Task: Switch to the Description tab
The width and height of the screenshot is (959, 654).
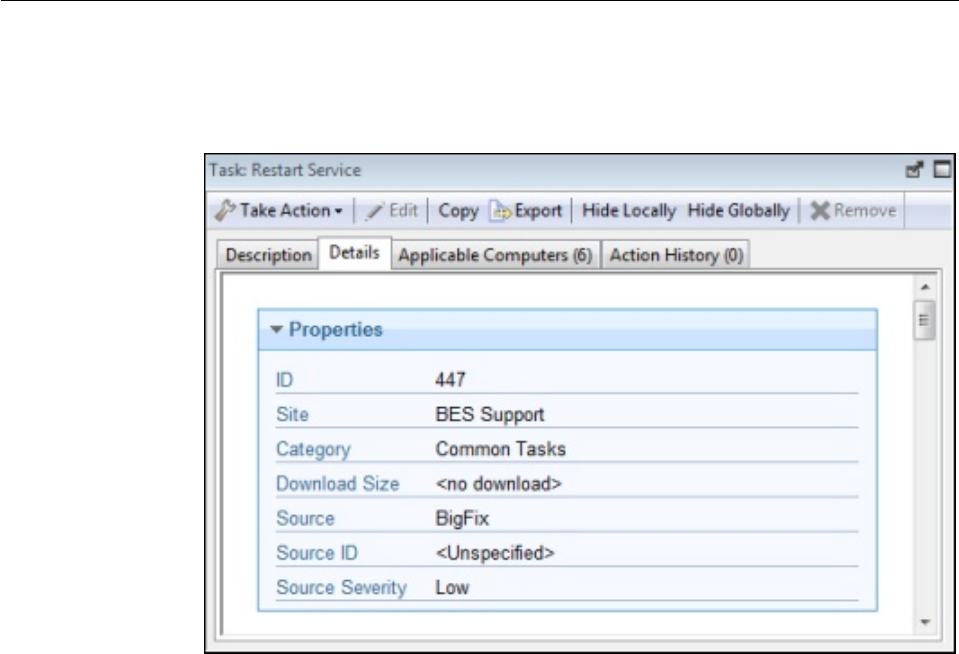Action: (x=268, y=255)
